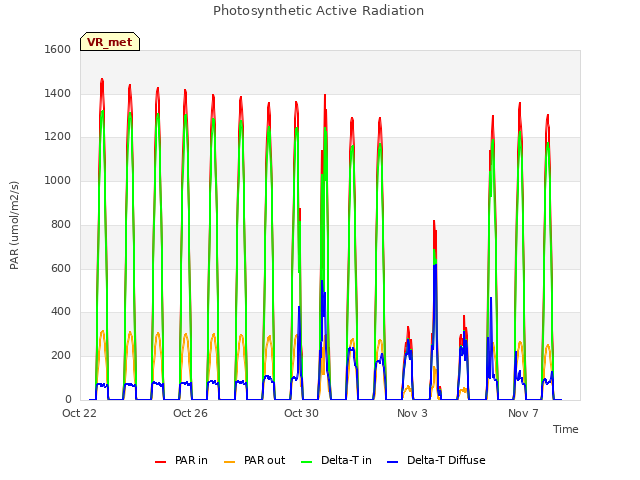Screen dimensions: 640x480
Task: Click the red PAR in peak of 1400 after Oct 30
Action: 325,96
